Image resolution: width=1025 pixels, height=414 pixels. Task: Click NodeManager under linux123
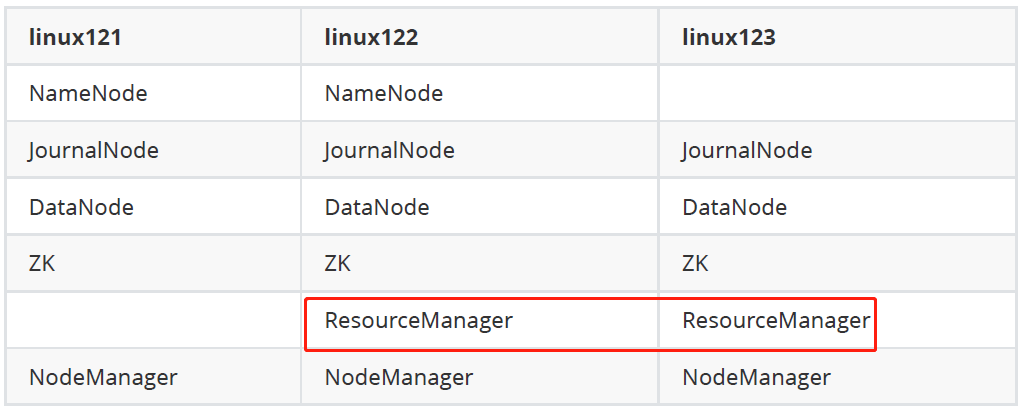pos(756,378)
